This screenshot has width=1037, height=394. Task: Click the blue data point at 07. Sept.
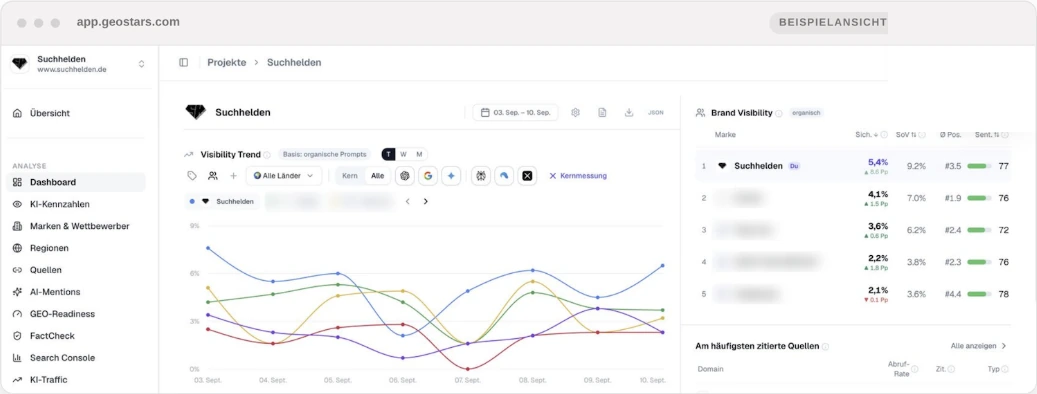(468, 291)
